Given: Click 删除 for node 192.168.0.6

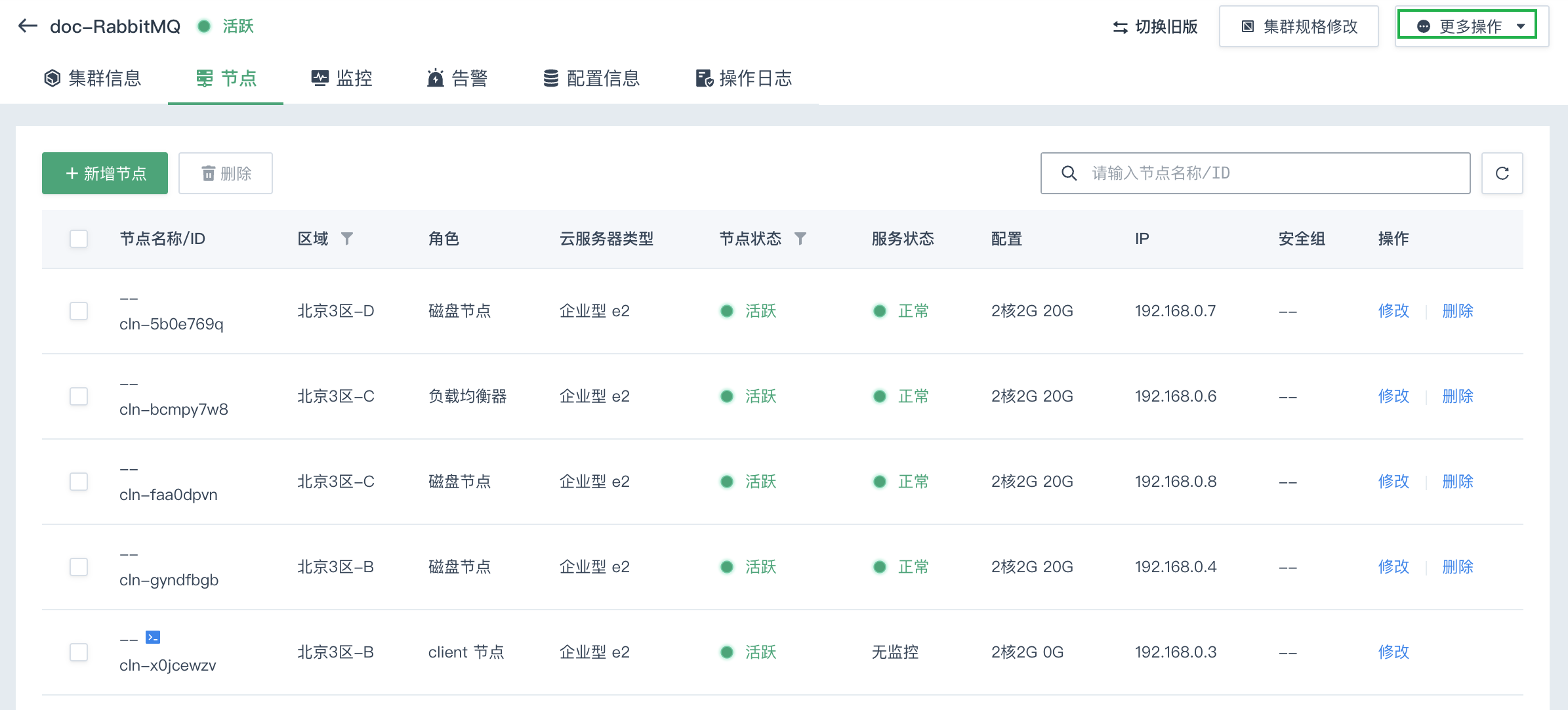Looking at the screenshot, I should point(1458,396).
